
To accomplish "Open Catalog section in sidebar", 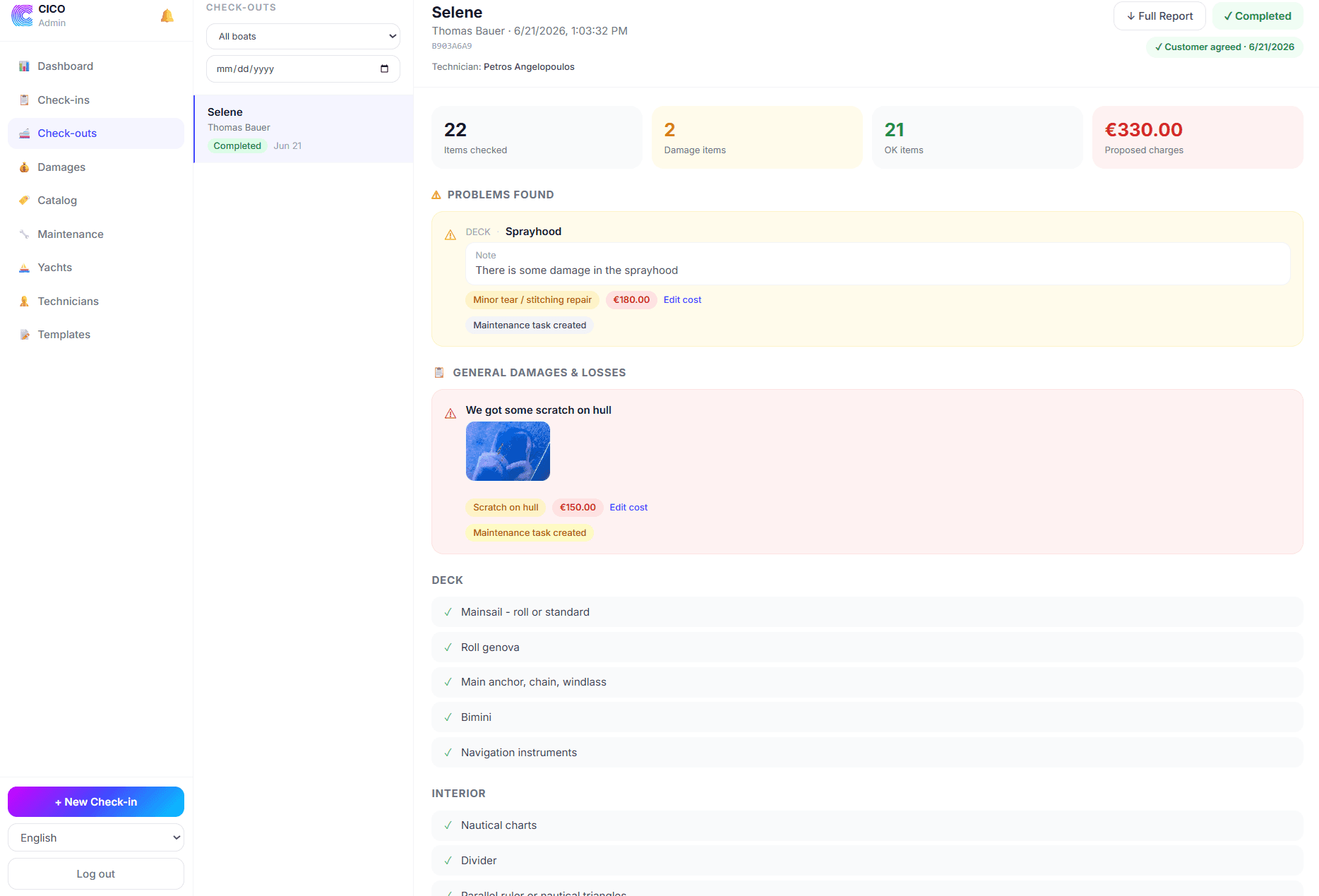I will click(96, 201).
